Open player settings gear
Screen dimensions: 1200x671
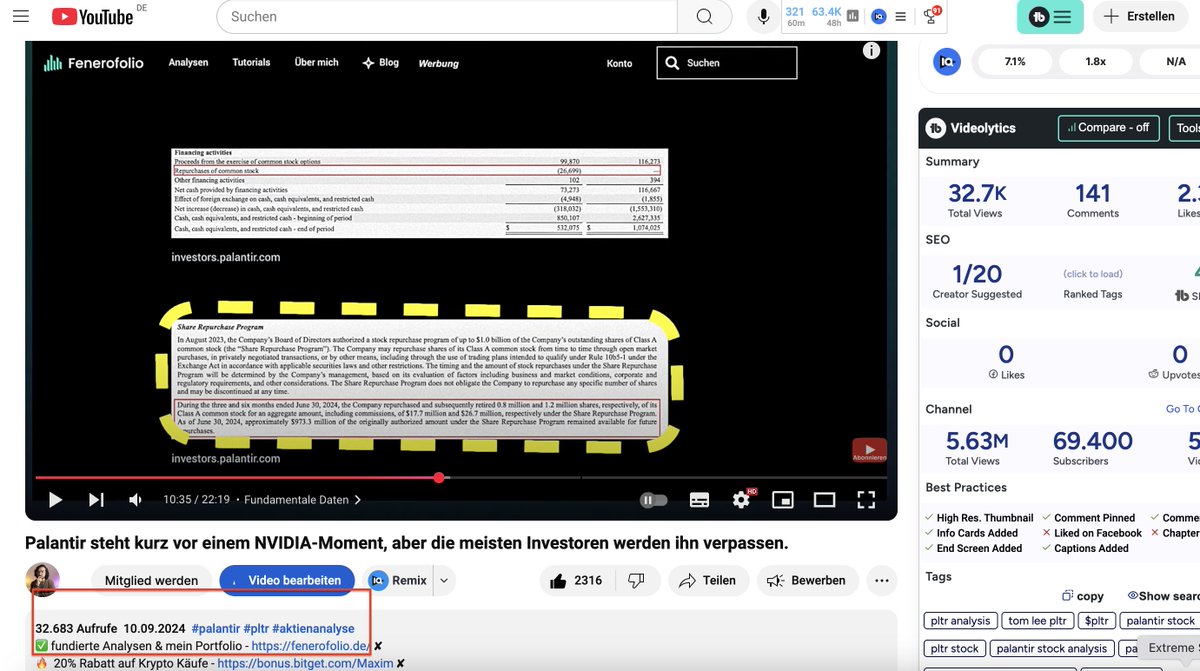click(x=741, y=500)
